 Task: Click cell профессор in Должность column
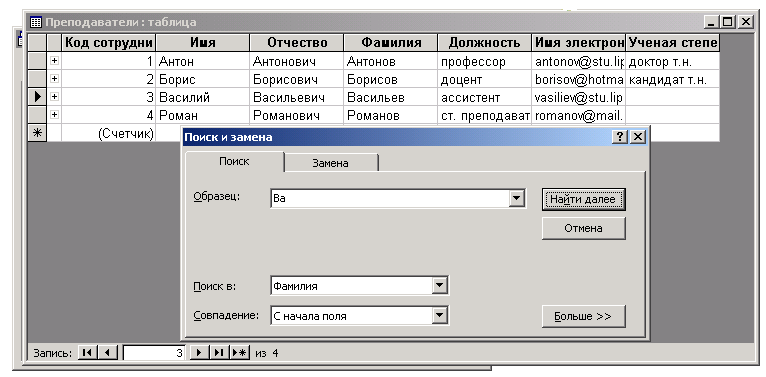click(485, 61)
